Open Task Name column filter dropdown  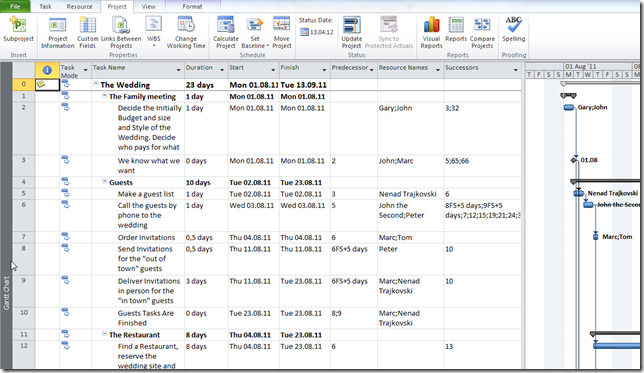point(178,70)
